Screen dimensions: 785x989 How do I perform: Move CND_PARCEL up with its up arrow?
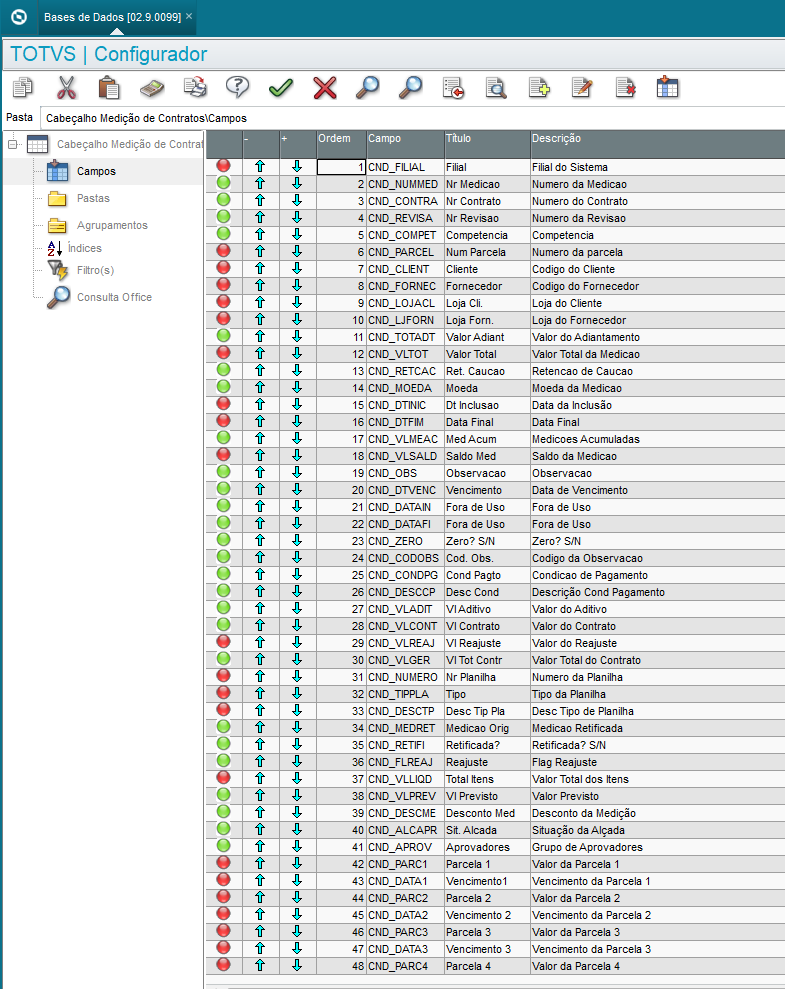coord(260,252)
